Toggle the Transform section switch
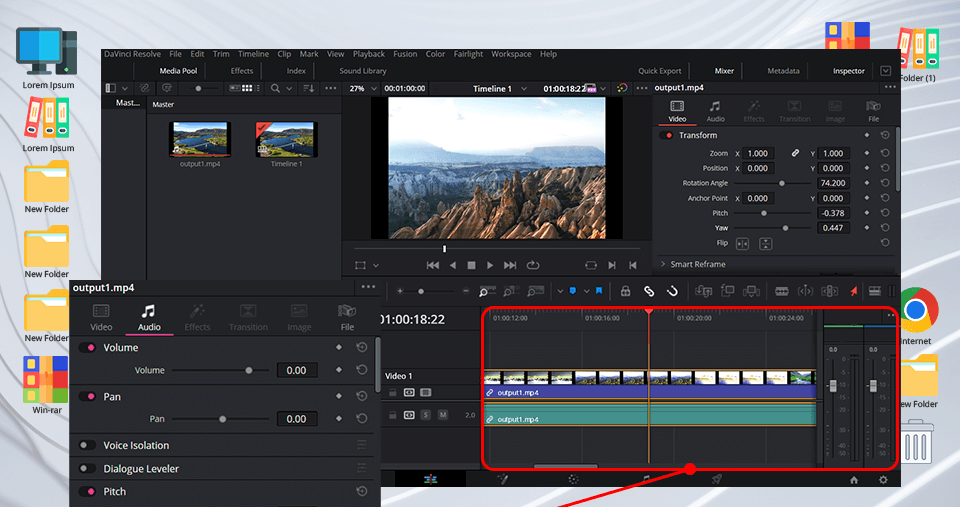 666,135
